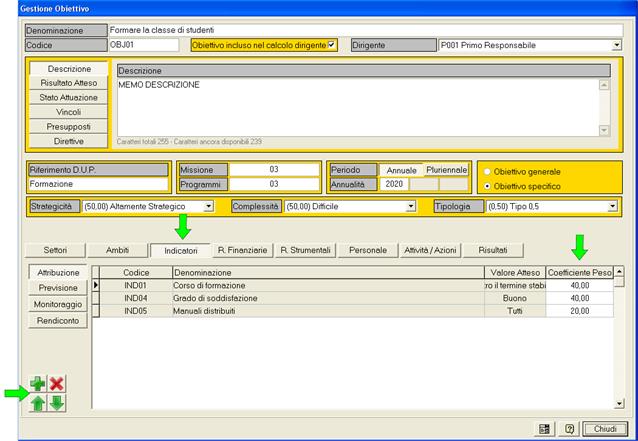
Task: Click the calculator icon beside the help button
Action: coord(544,428)
